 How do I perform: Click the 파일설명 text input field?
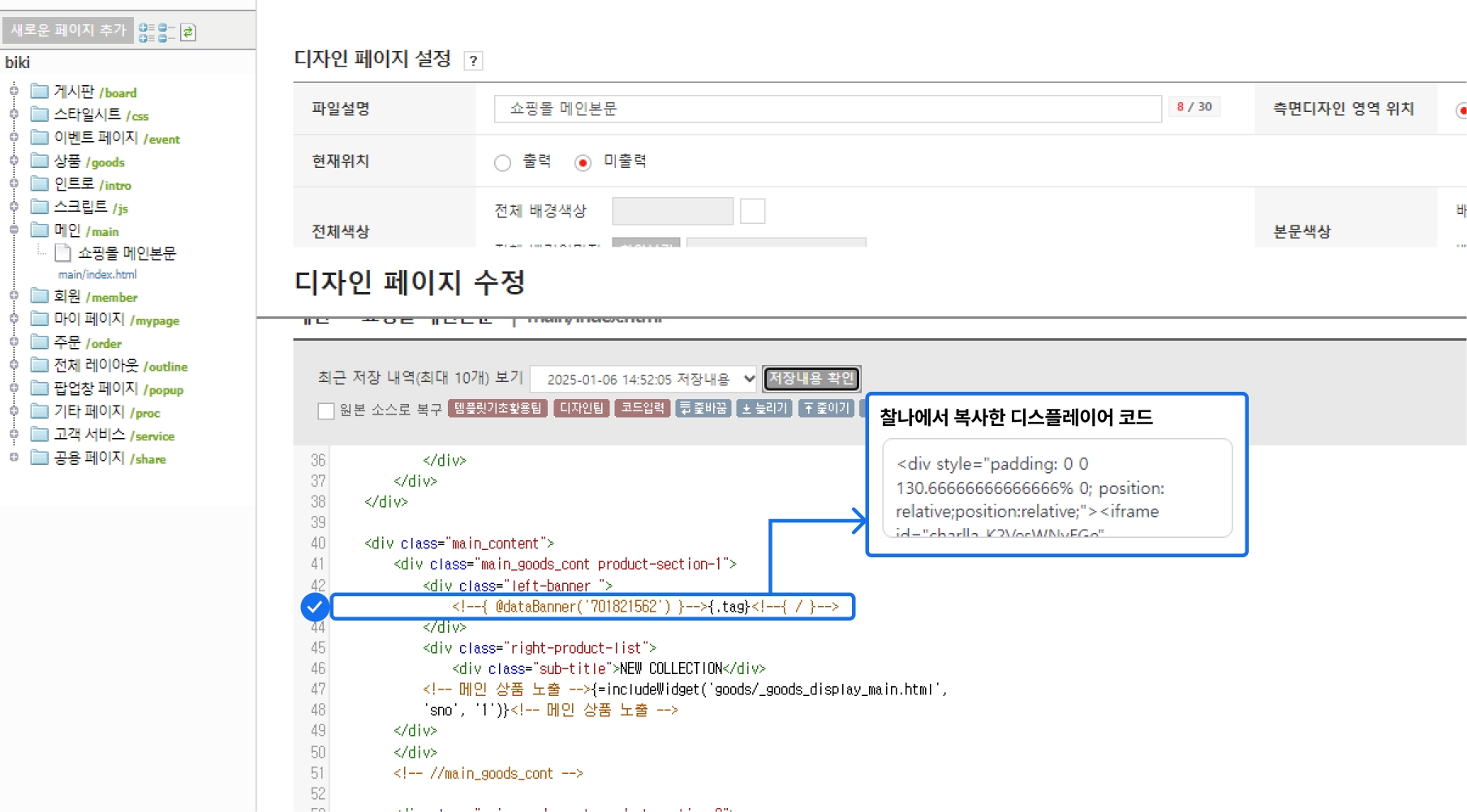point(827,109)
